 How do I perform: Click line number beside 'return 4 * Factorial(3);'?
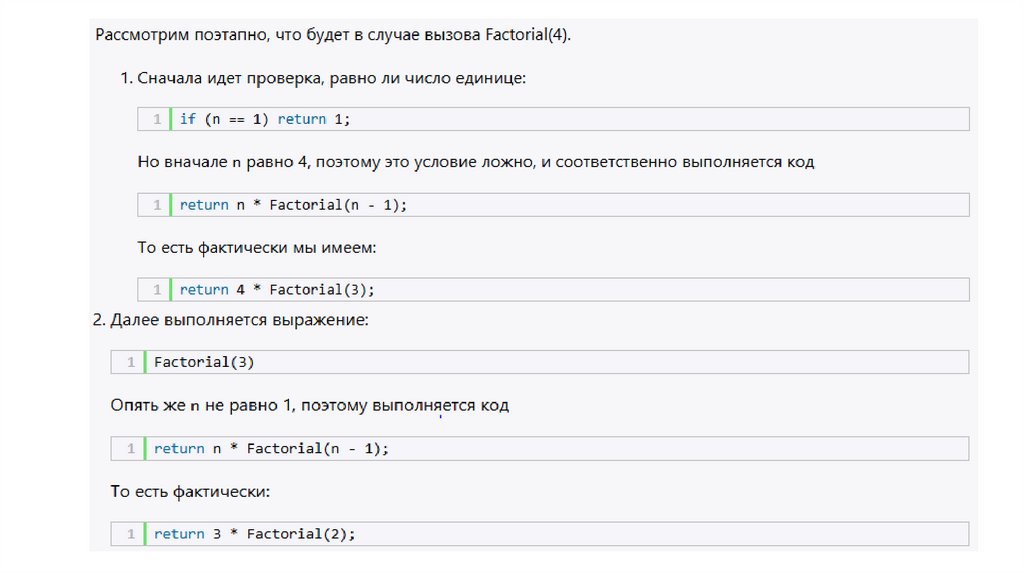point(157,290)
